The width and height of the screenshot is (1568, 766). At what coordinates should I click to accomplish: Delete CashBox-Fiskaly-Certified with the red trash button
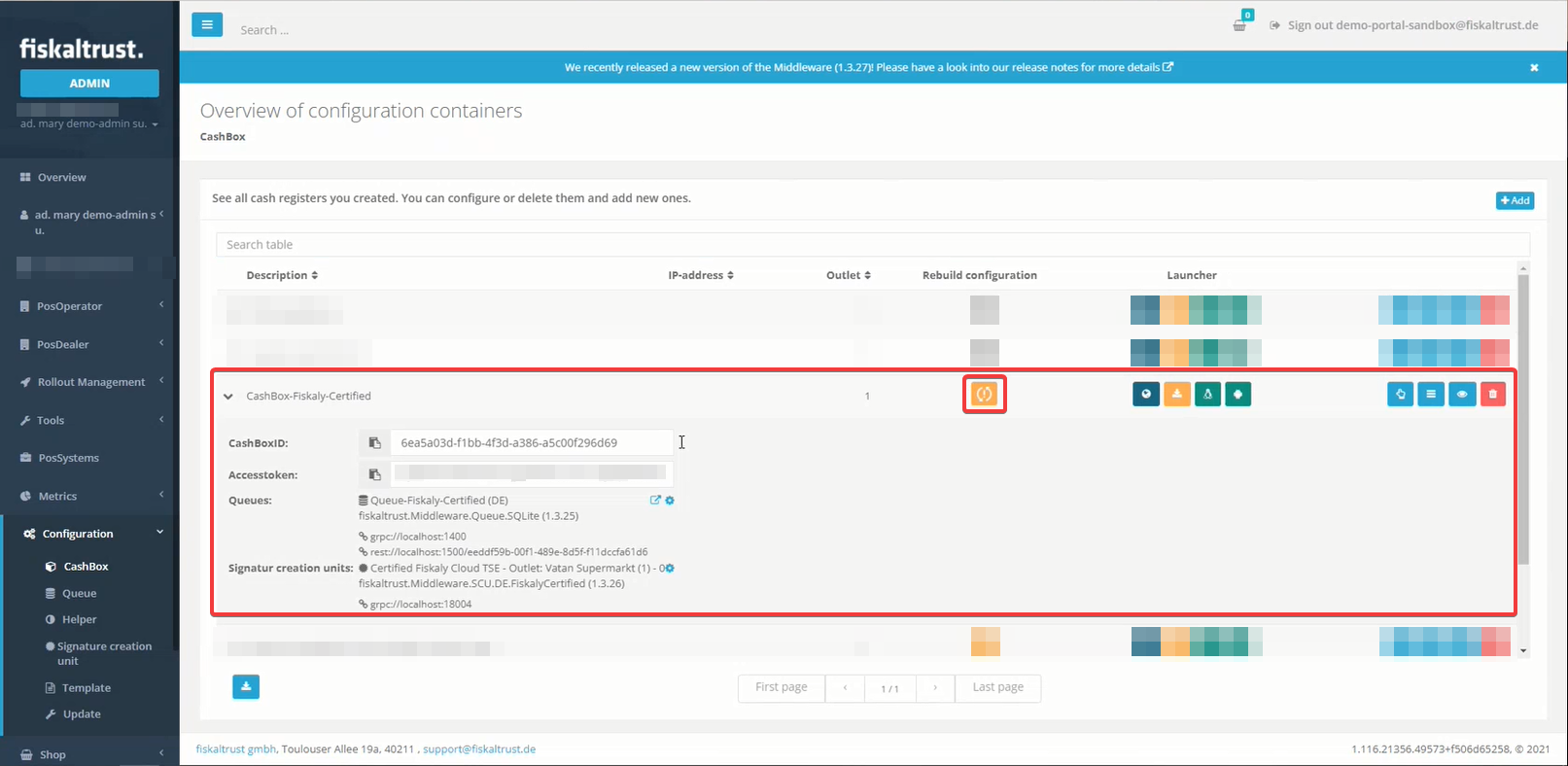click(x=1493, y=395)
